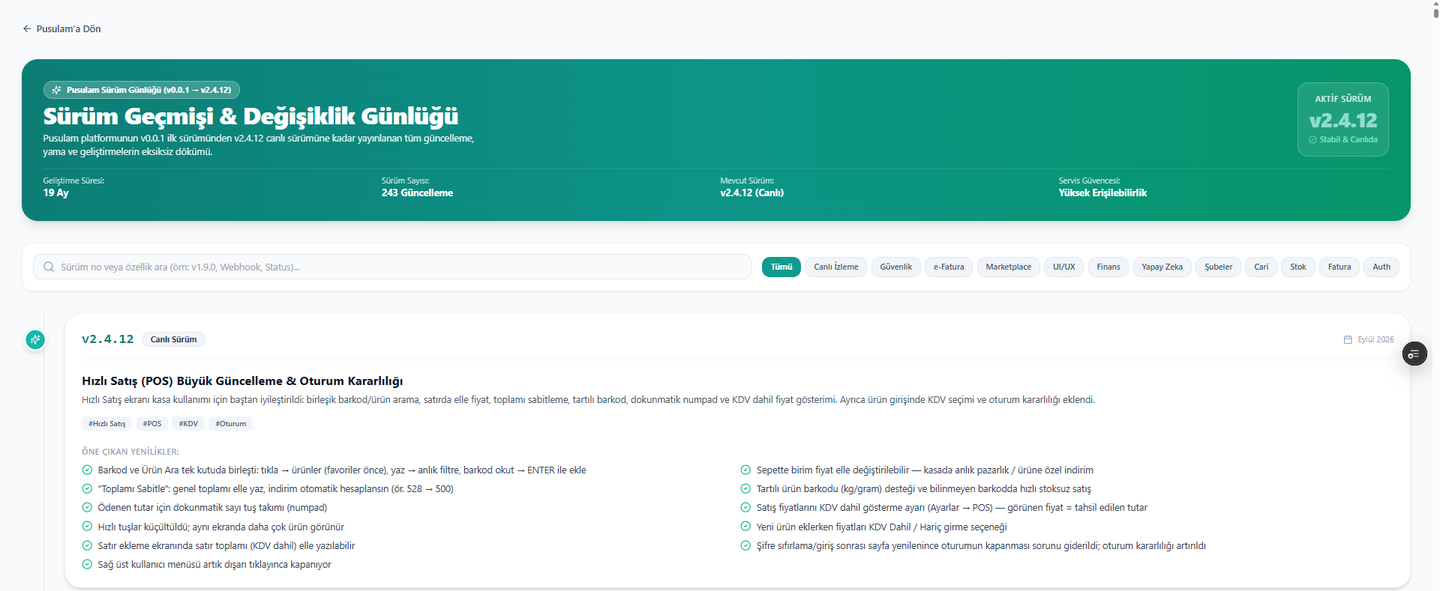This screenshot has width=1440, height=591.
Task: Click the #KDV tag
Action: click(x=189, y=424)
